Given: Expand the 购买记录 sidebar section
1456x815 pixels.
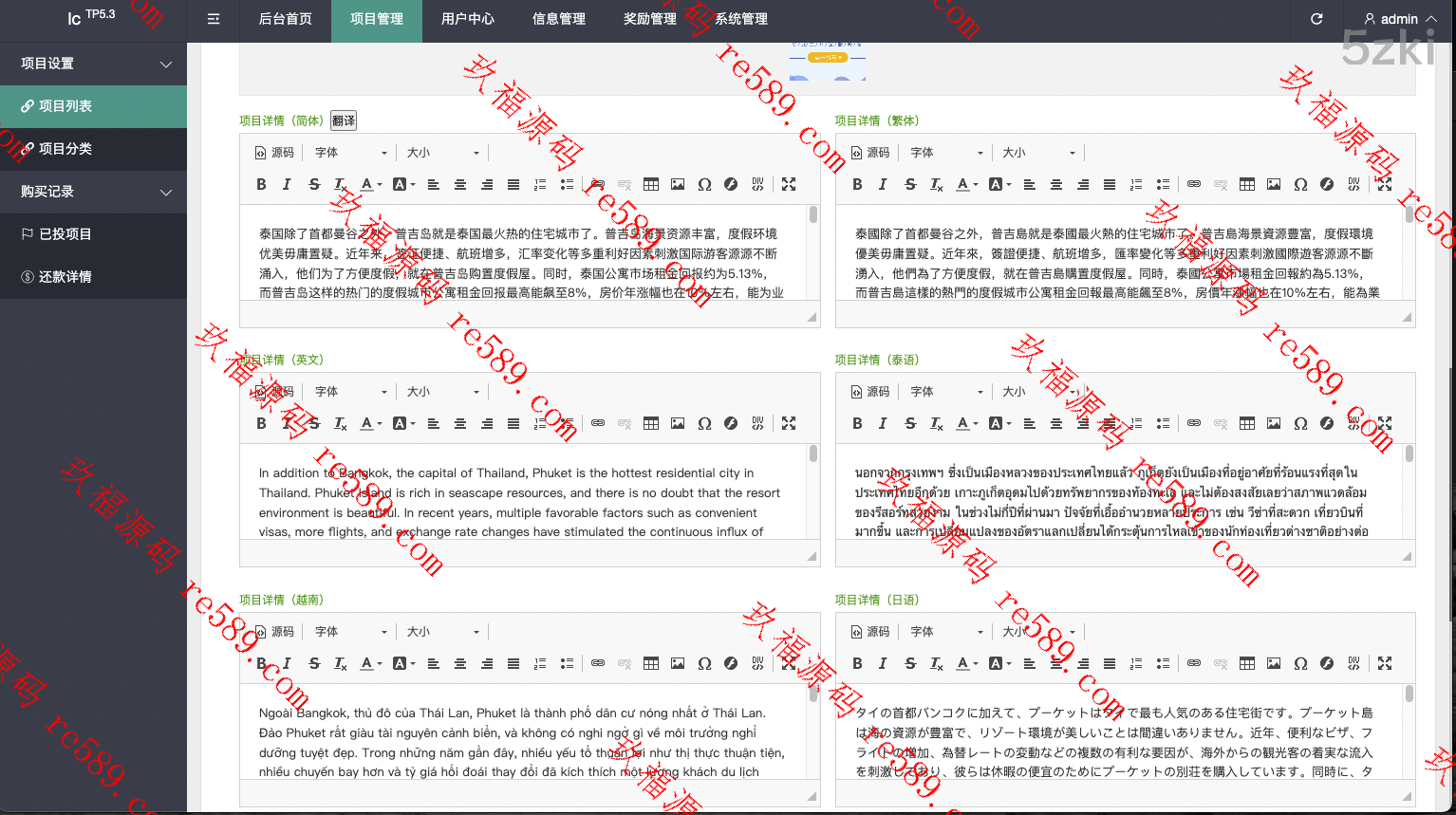Looking at the screenshot, I should pyautogui.click(x=93, y=192).
